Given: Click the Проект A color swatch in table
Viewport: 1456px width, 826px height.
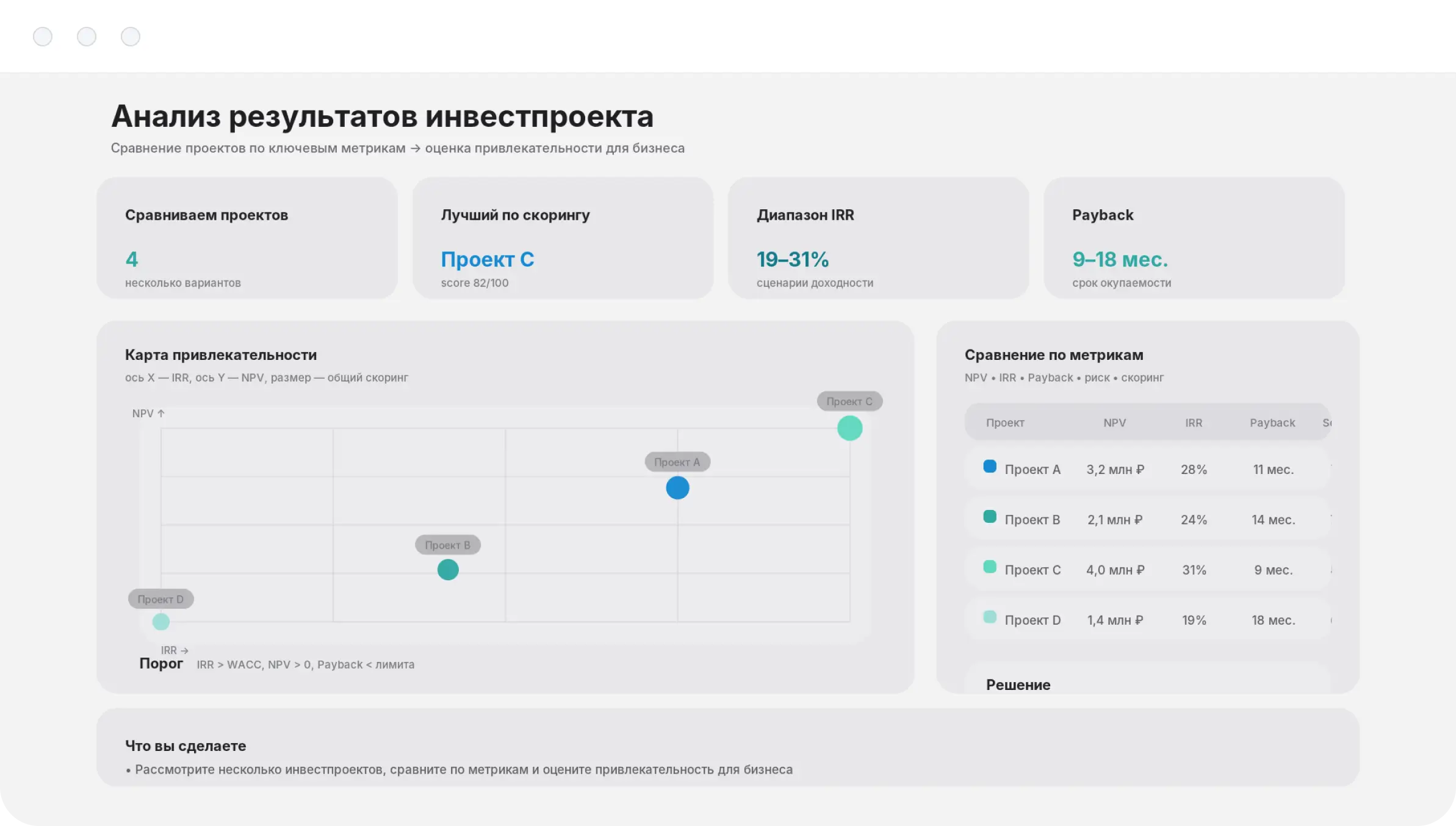Looking at the screenshot, I should coord(990,467).
